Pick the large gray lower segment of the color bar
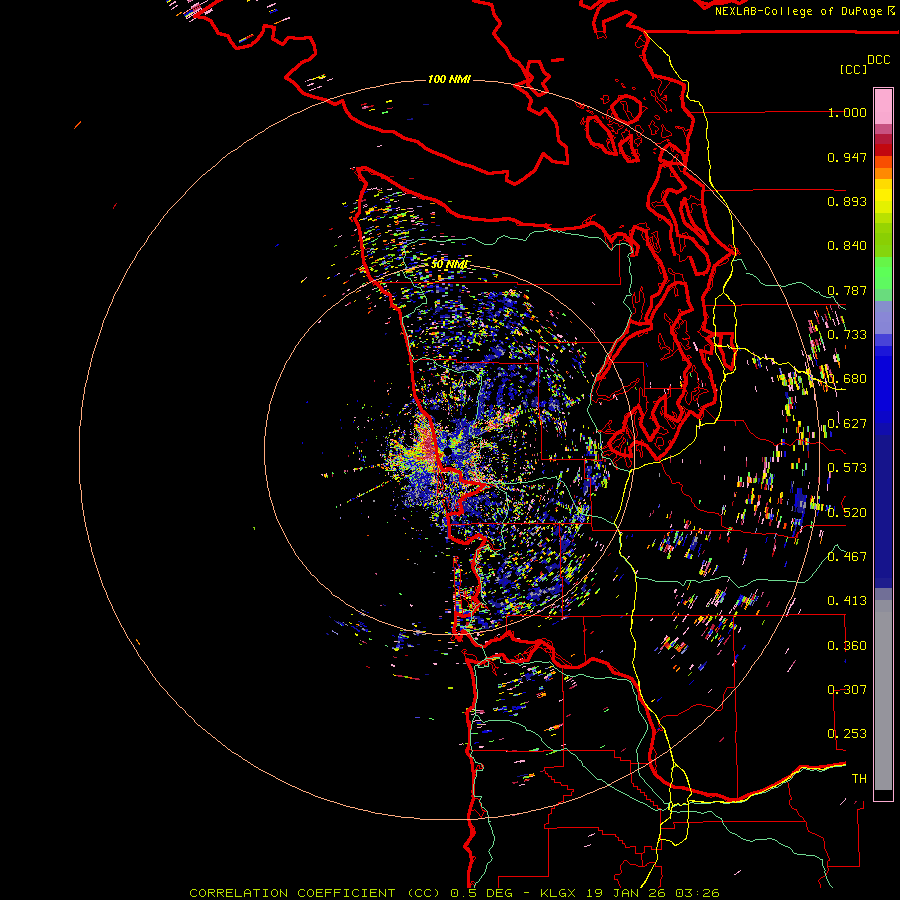This screenshot has width=900, height=900. coord(883,695)
